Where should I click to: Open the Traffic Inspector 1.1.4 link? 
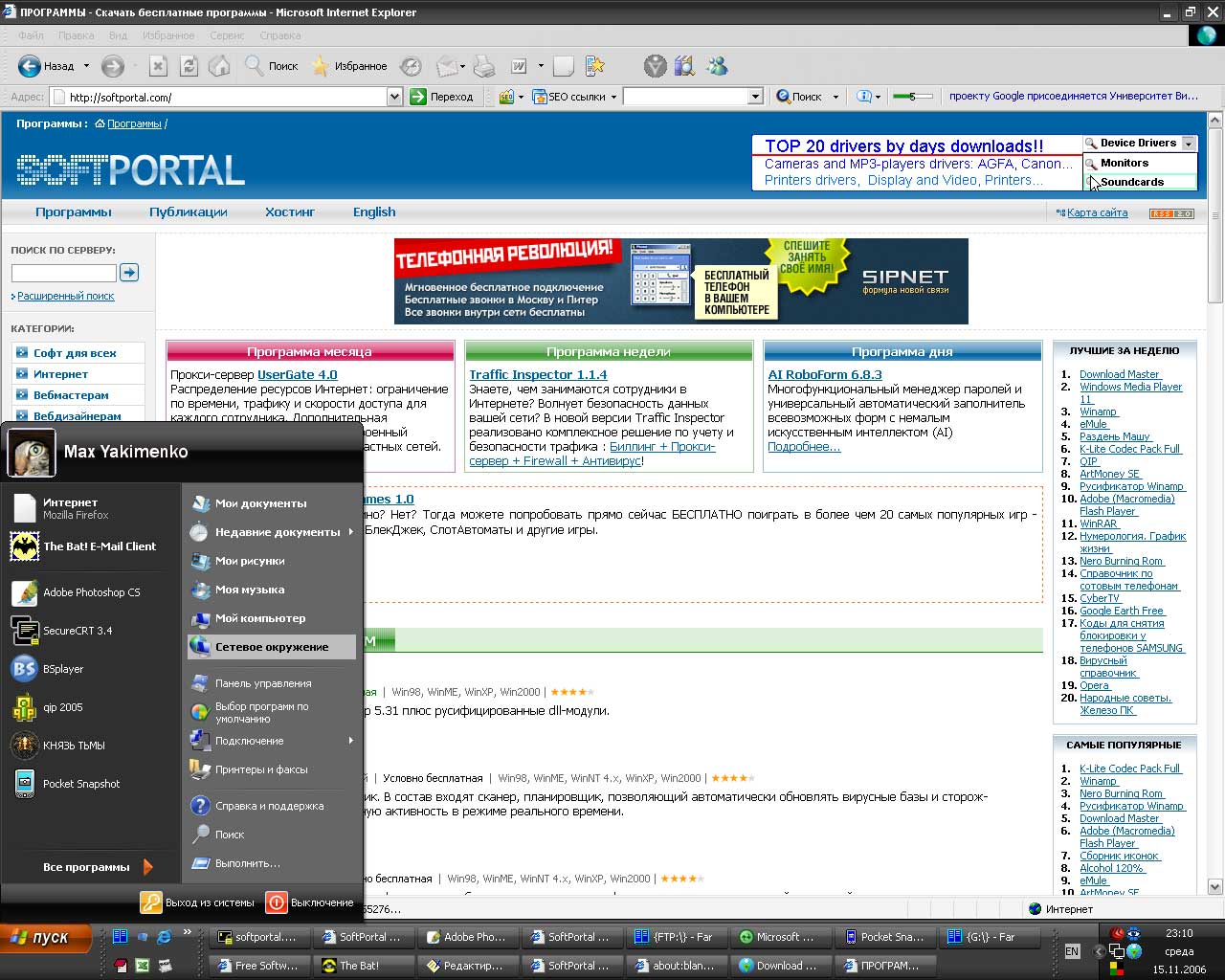pyautogui.click(x=538, y=375)
